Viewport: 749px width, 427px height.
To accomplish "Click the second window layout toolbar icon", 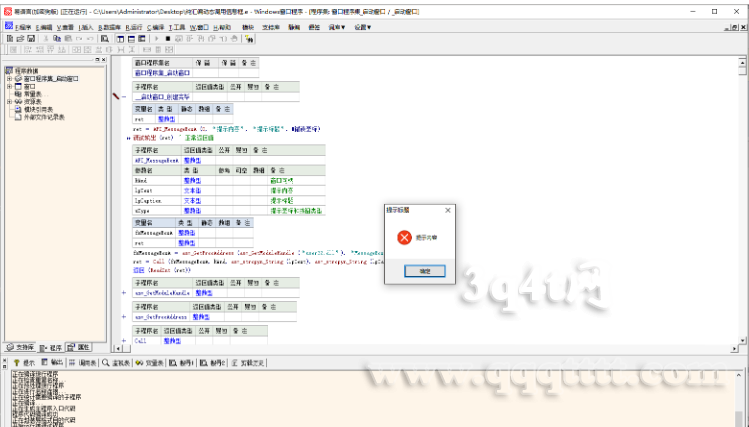I will [131, 39].
